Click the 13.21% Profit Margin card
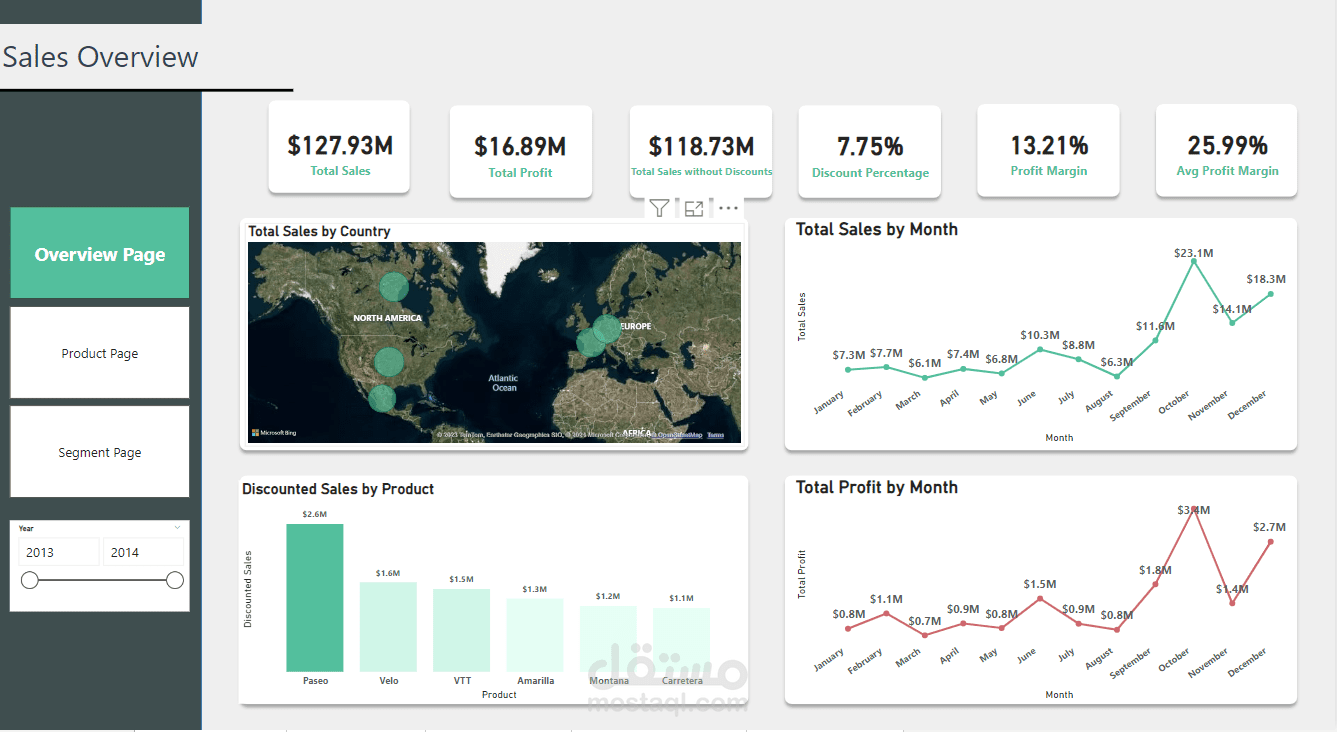This screenshot has height=732, width=1337. coord(1049,152)
